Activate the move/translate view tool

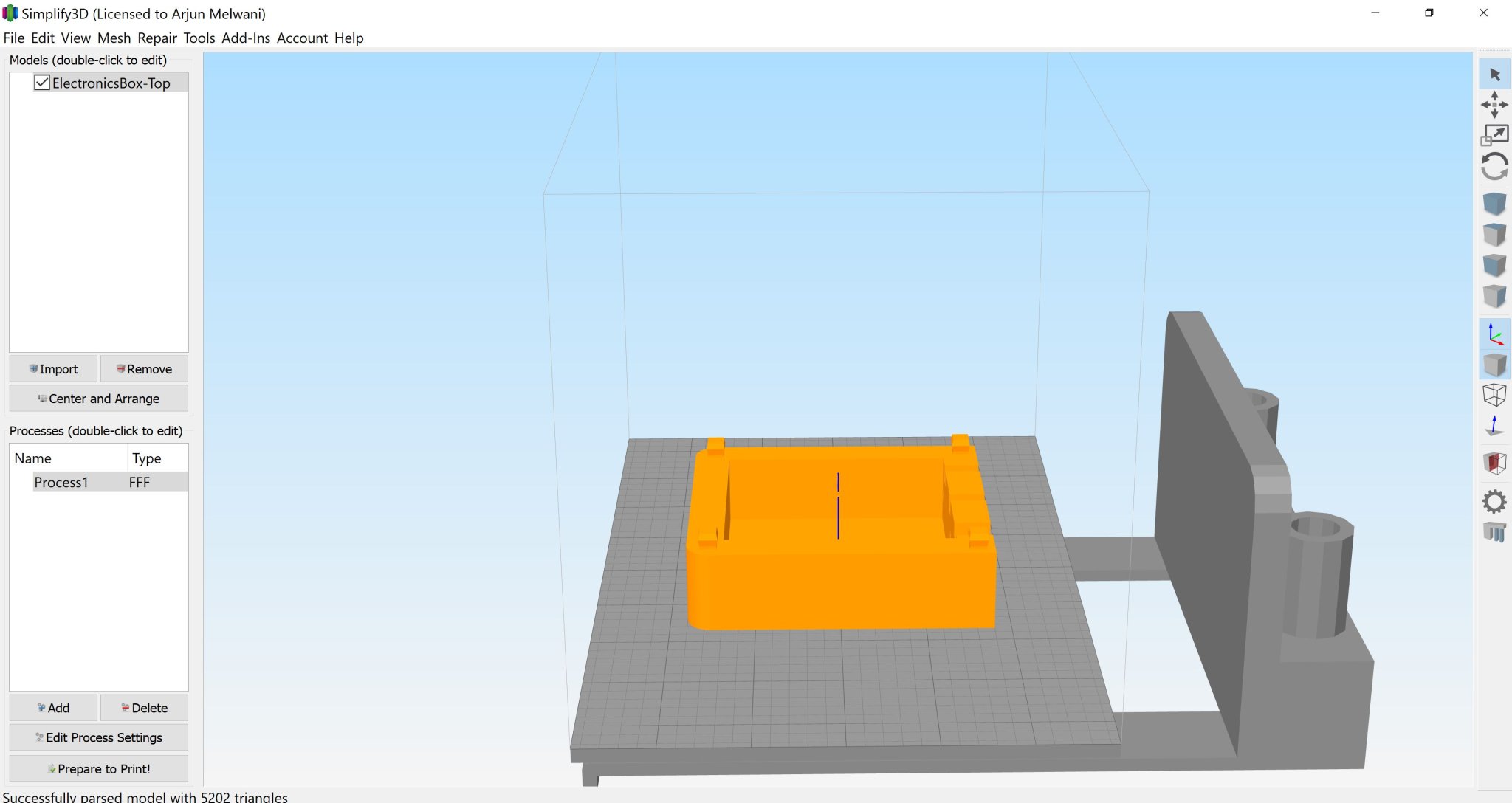click(1494, 105)
